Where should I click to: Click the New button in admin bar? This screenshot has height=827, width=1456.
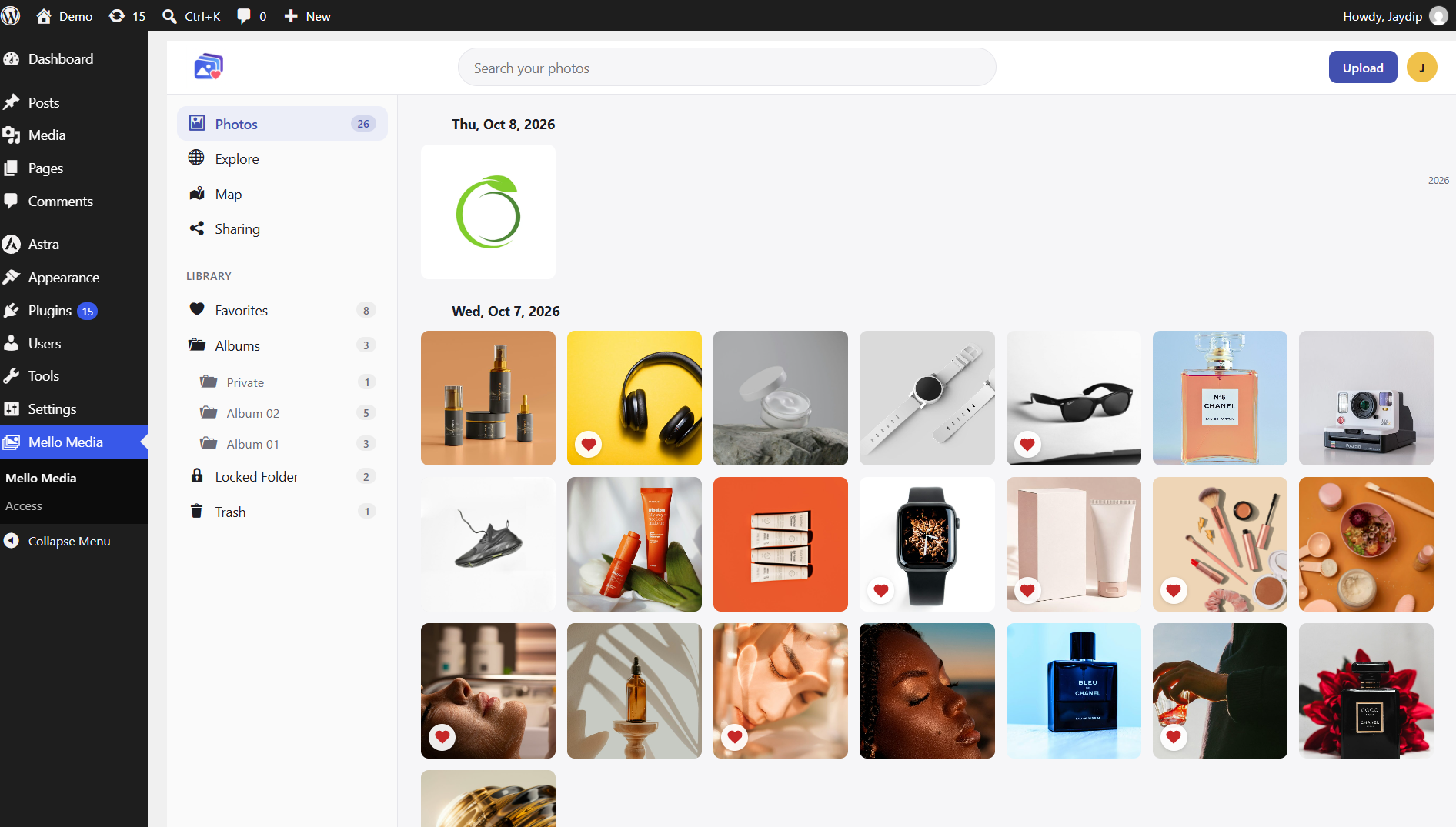pyautogui.click(x=308, y=16)
